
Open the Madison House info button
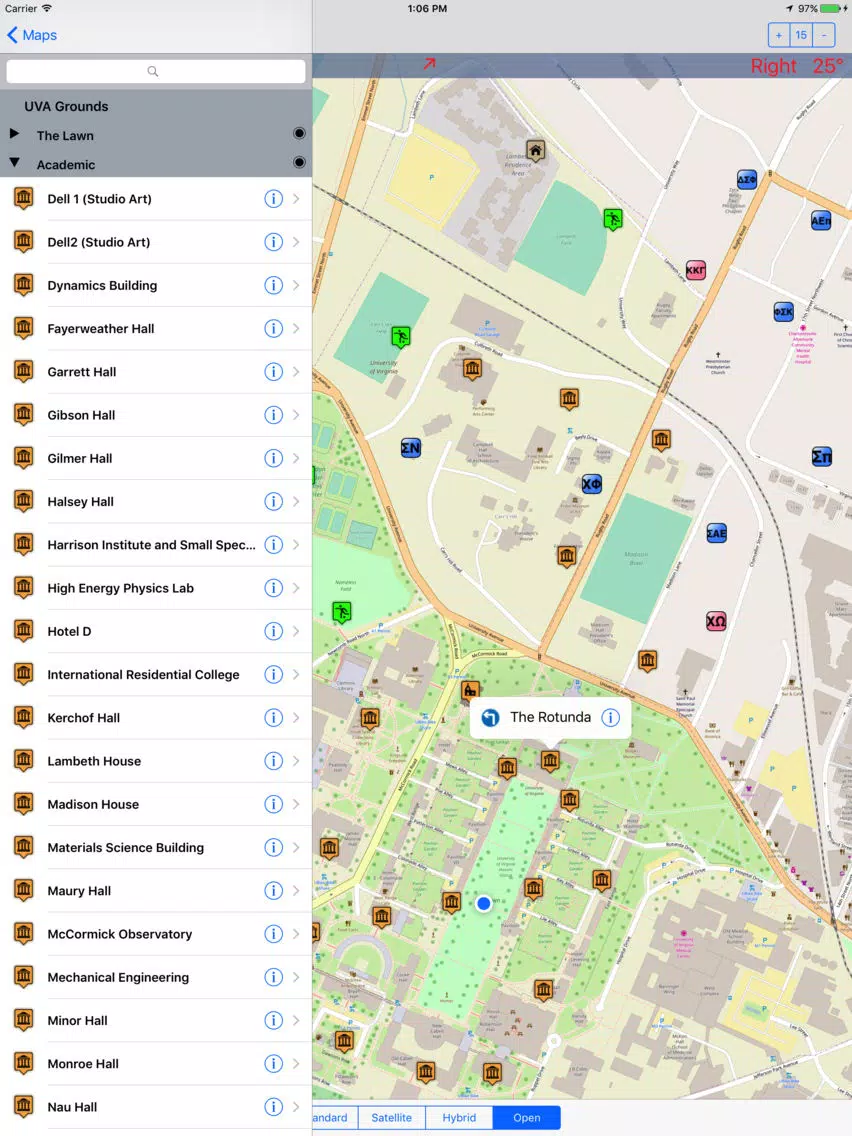pos(273,804)
